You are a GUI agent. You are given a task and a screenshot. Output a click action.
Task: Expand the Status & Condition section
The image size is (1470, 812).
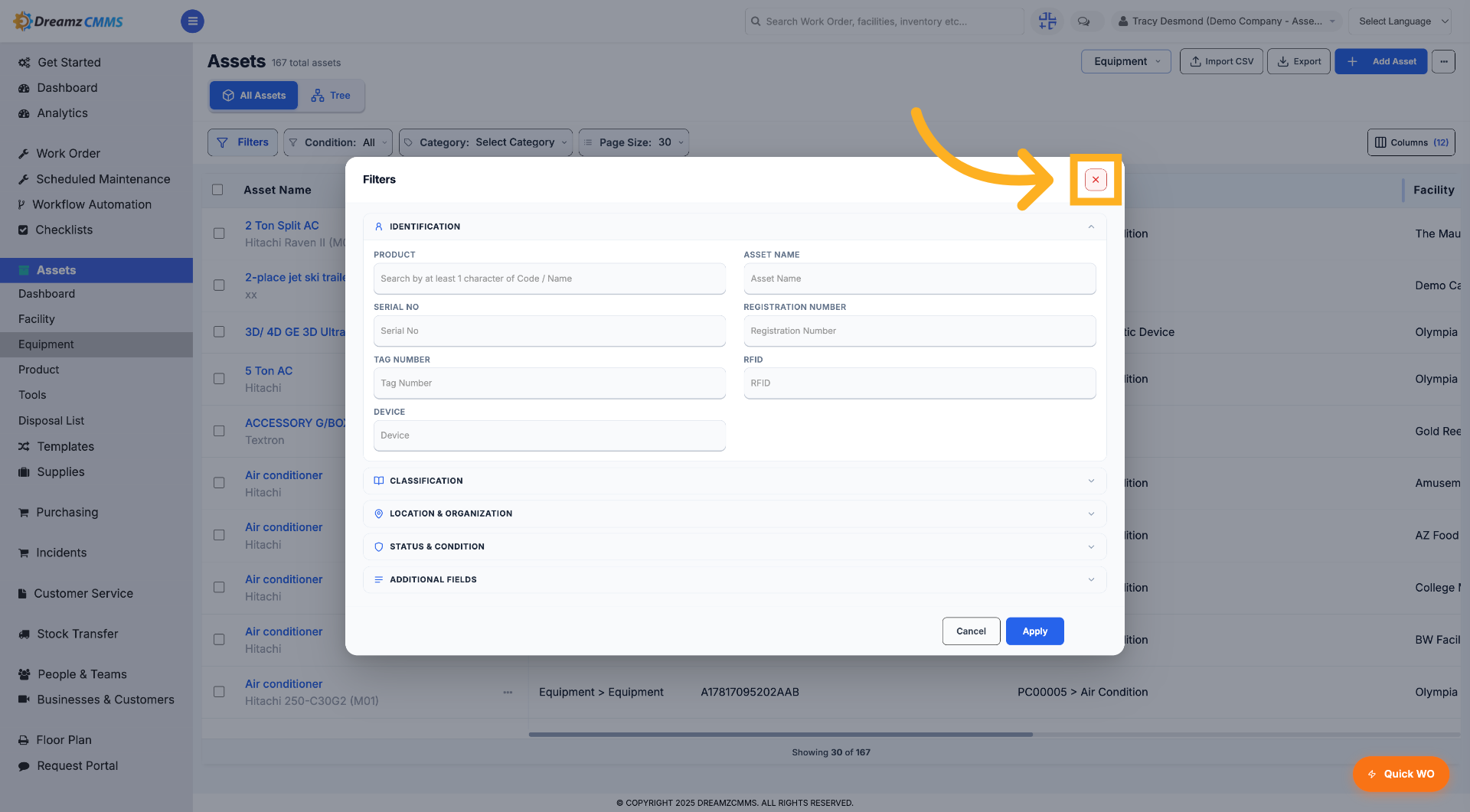734,546
